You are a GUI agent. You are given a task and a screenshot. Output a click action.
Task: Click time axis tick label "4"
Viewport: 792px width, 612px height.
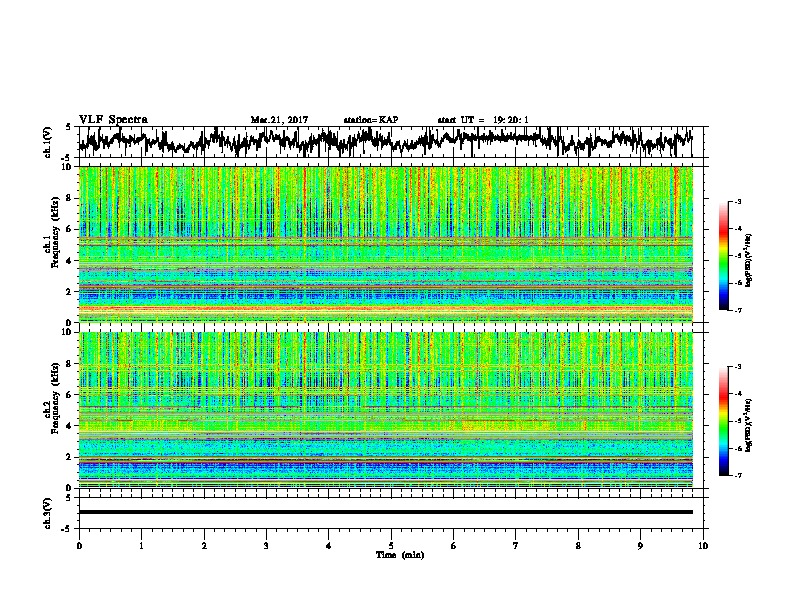click(x=329, y=545)
